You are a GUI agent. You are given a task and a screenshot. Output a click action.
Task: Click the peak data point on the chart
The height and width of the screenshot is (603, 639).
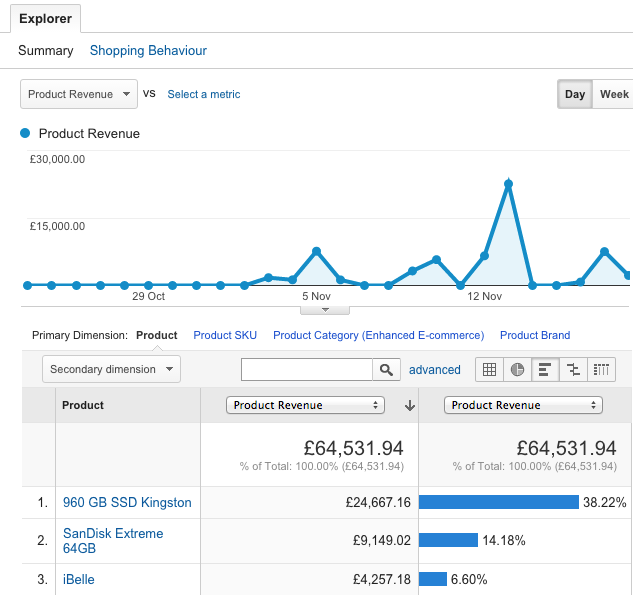[x=509, y=184]
